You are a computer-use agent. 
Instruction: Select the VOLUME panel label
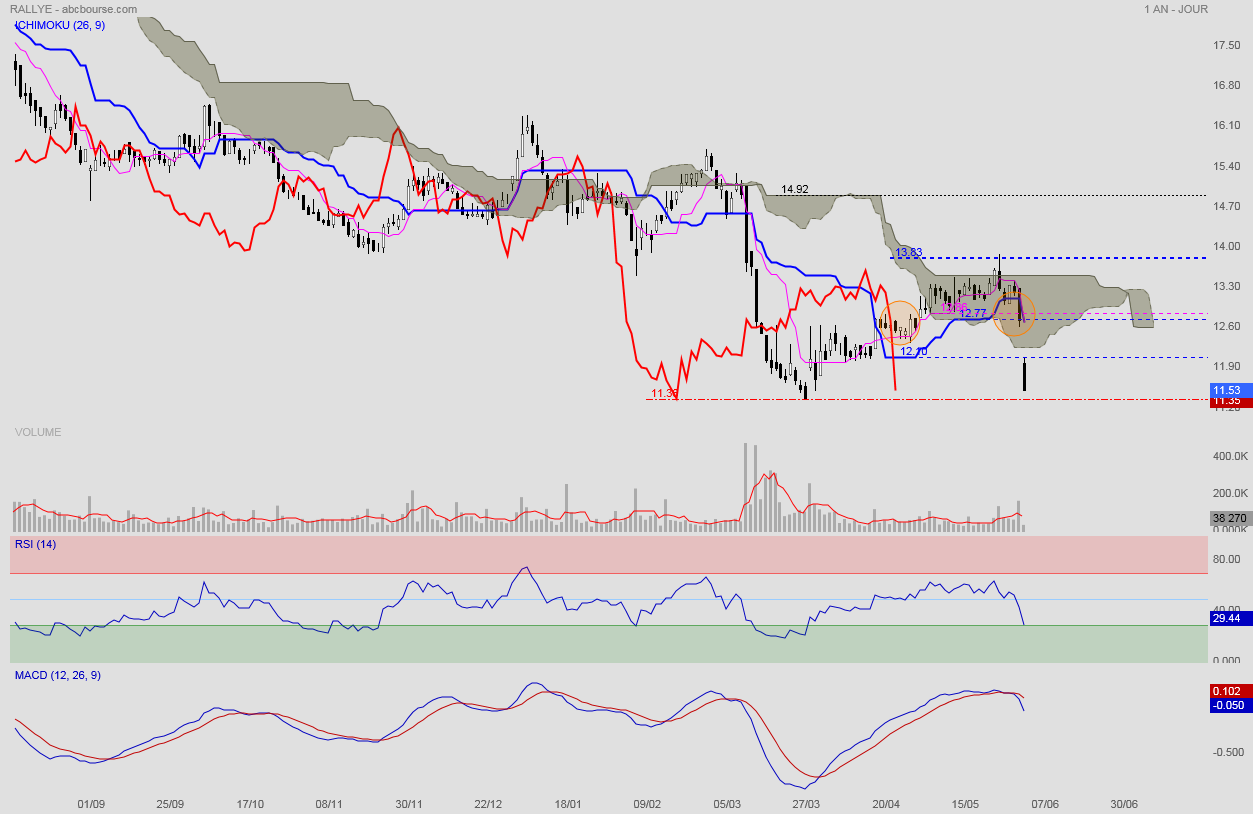click(38, 432)
